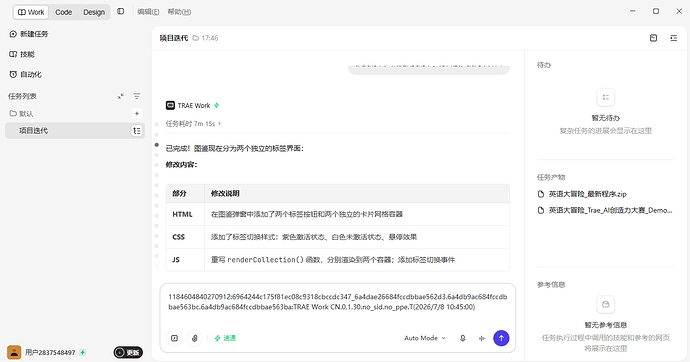Screen dimensions: 690x362
Task: Click the HTML table cell
Action: (185, 214)
